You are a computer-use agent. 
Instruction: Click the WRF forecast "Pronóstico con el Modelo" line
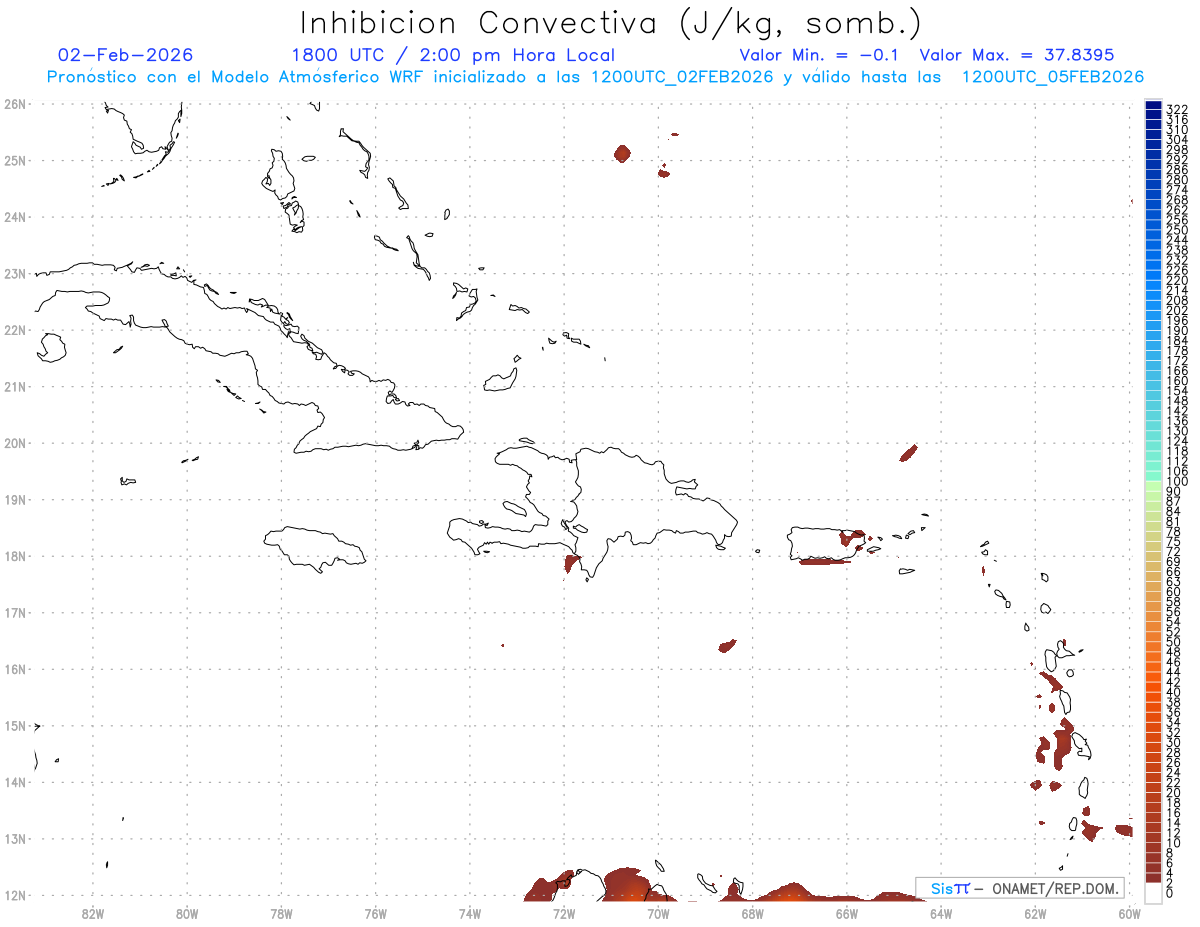(x=595, y=77)
